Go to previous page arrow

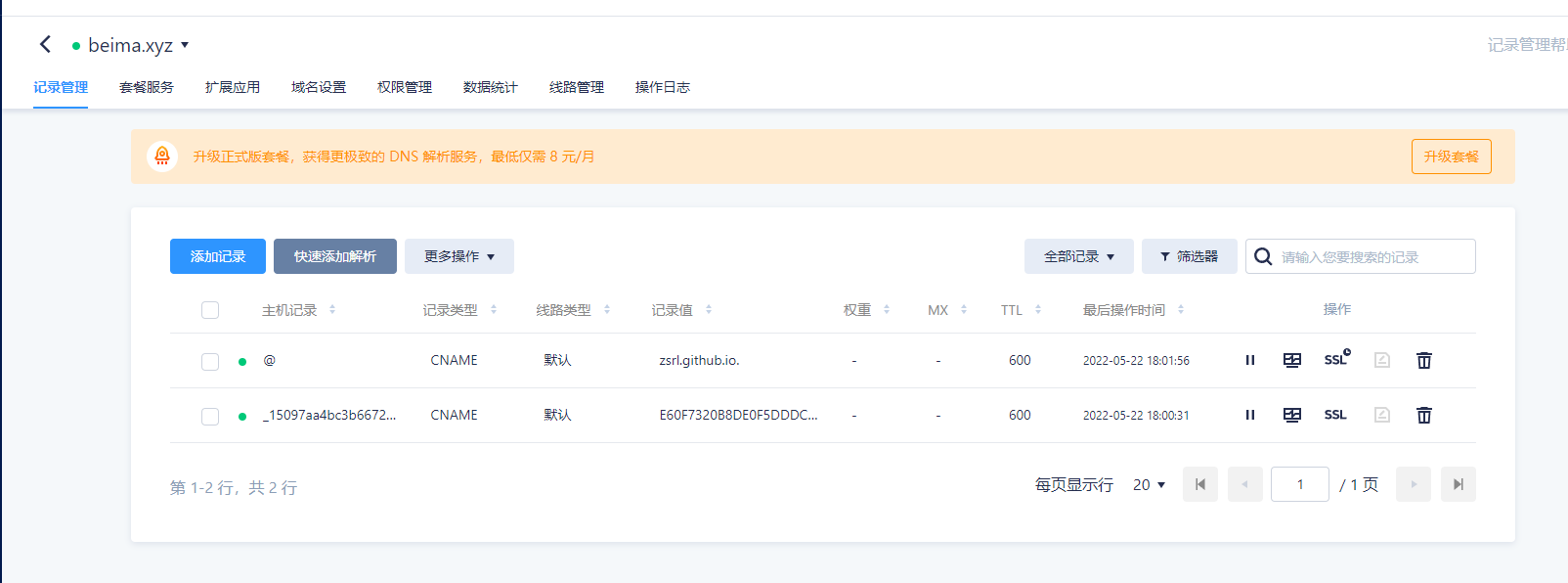click(1245, 484)
